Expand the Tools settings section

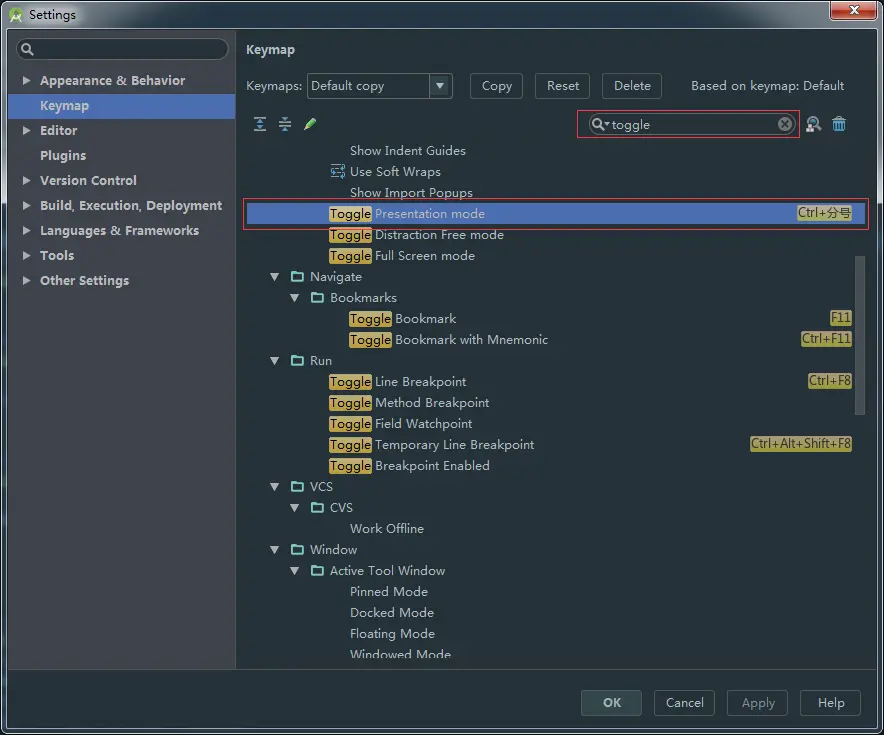[x=26, y=255]
